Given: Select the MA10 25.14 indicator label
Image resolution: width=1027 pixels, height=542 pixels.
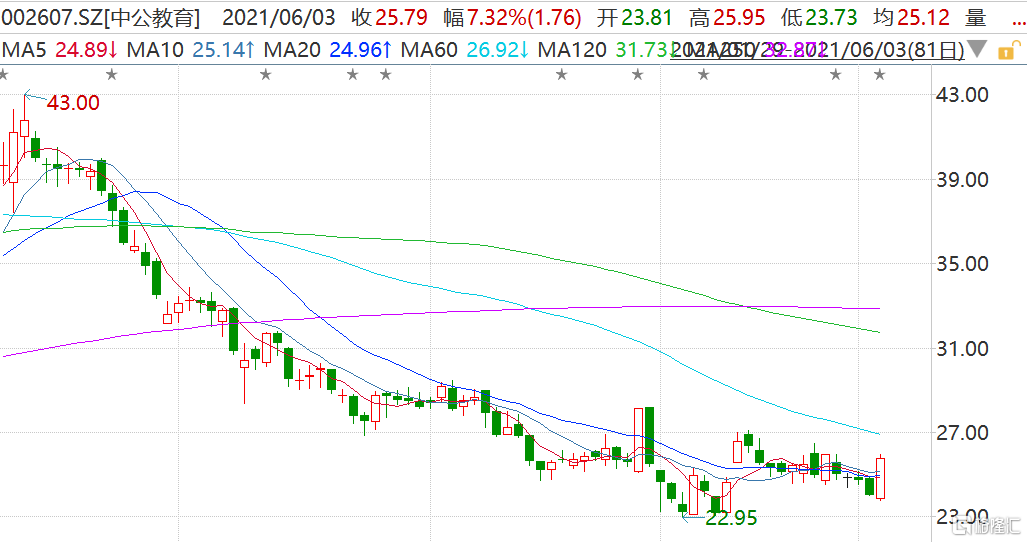Looking at the screenshot, I should (191, 50).
